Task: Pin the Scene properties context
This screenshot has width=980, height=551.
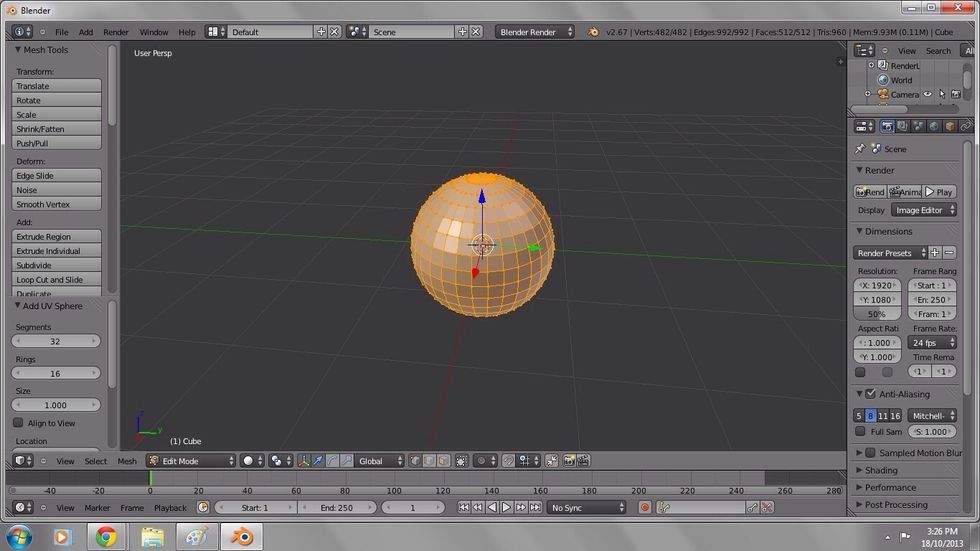Action: click(x=860, y=149)
